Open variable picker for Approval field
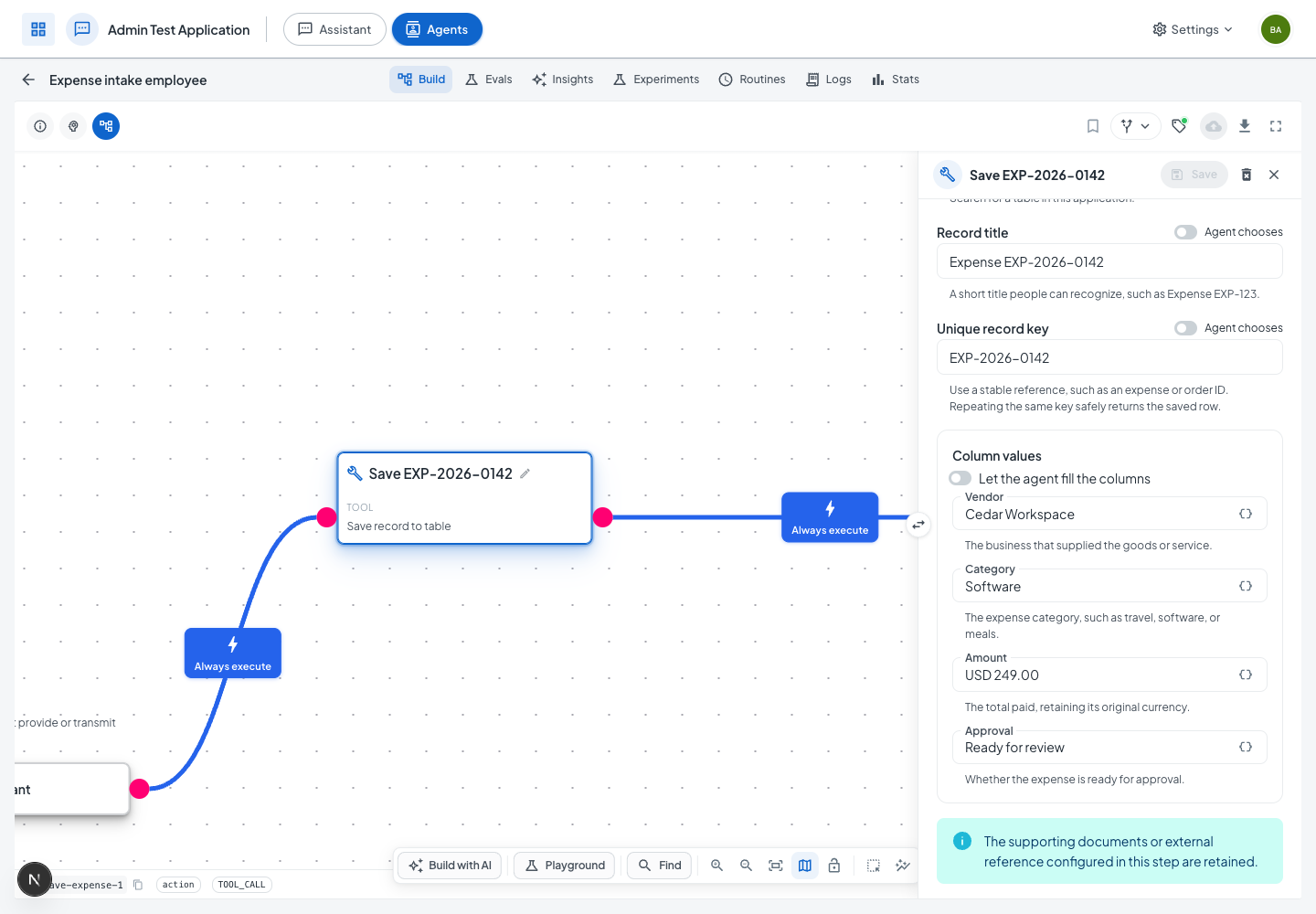This screenshot has height=914, width=1316. 1246,747
